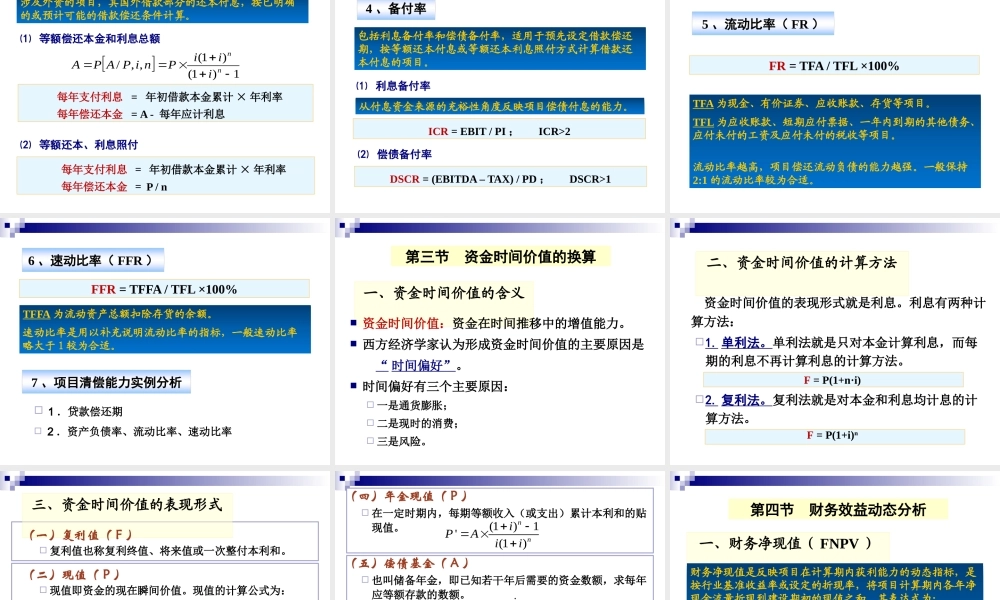Screen dimensions: 1000x600
Task: Click the bullet '时间偏好有三个主要原因:'
Action: point(435,386)
